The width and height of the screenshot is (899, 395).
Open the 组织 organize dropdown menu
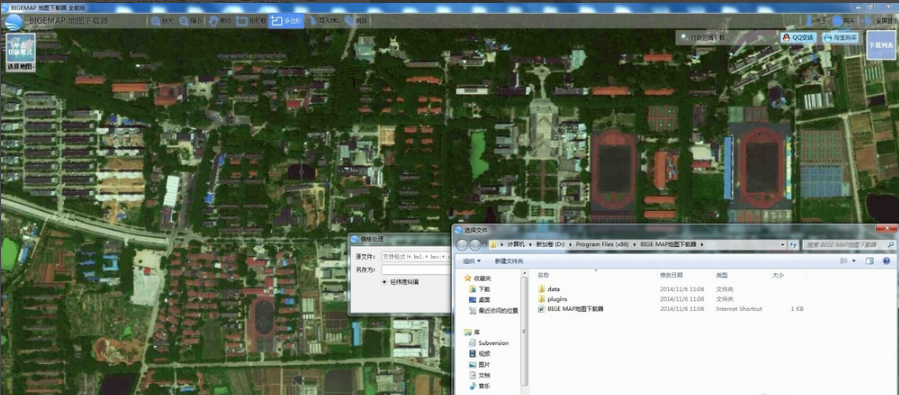[472, 261]
